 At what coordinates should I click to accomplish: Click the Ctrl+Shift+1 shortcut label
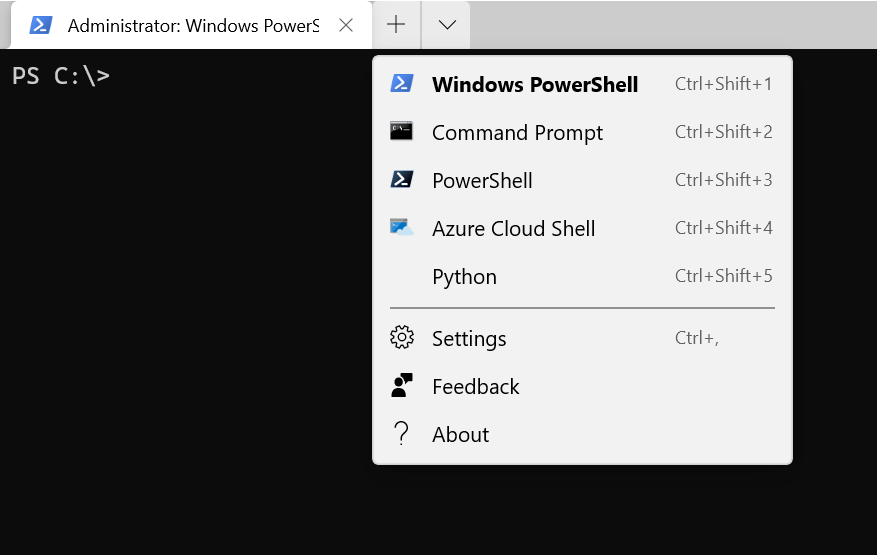click(723, 84)
